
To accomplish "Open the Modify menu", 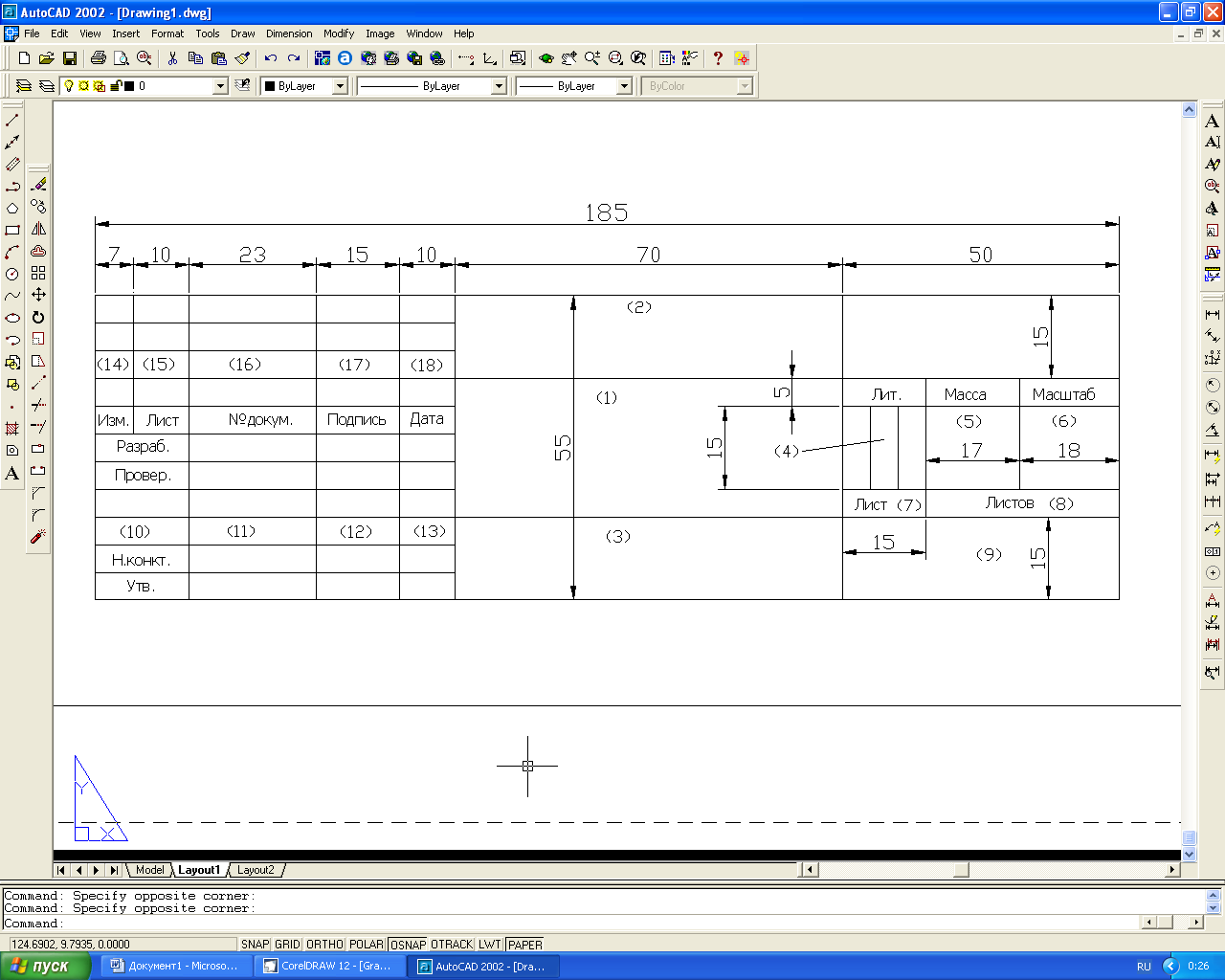I will [339, 33].
